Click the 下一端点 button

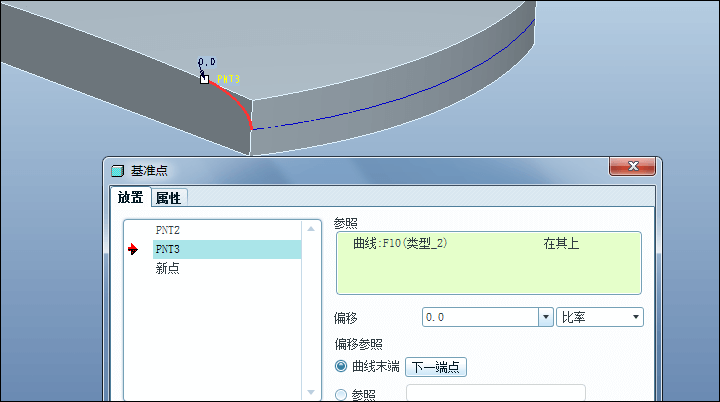tap(436, 367)
